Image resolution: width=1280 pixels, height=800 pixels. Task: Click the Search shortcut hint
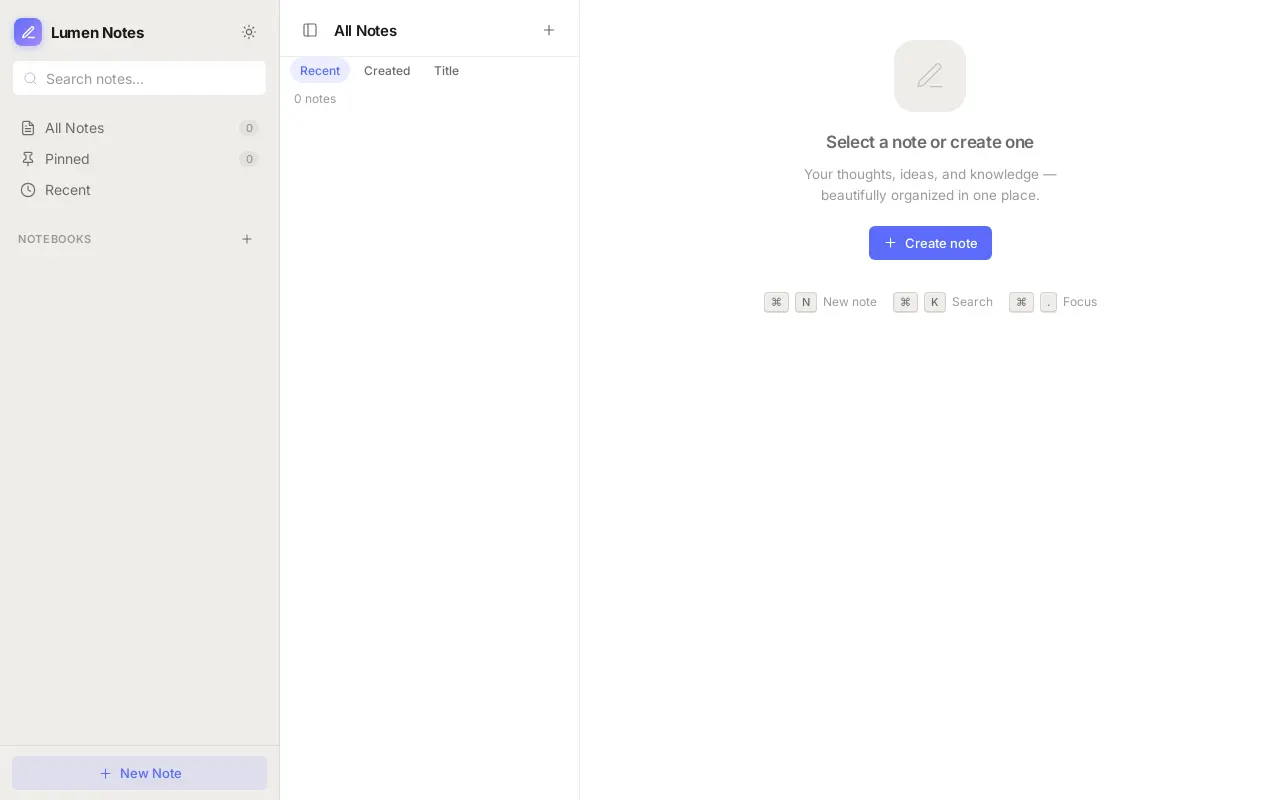click(x=943, y=302)
